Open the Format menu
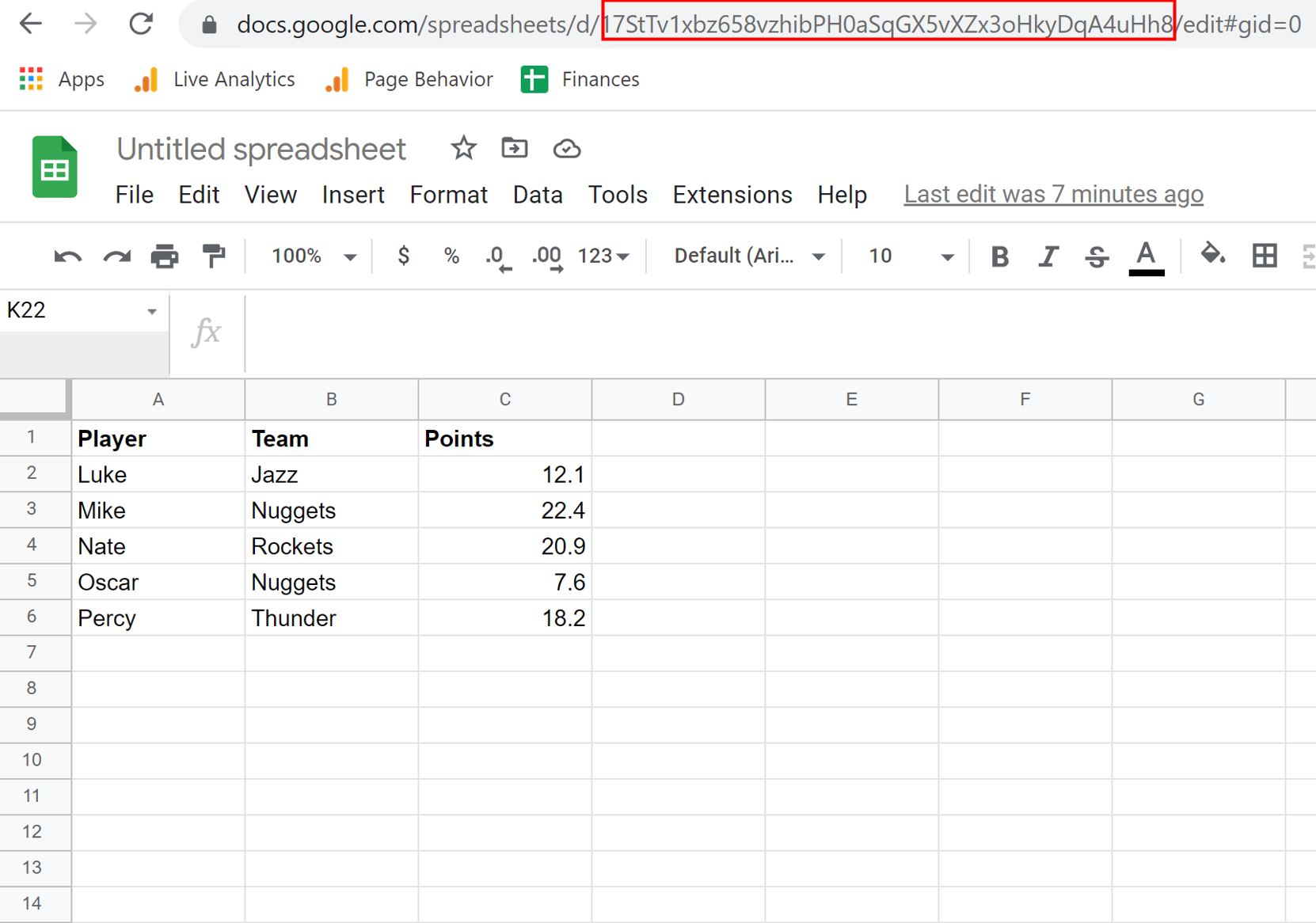 (448, 195)
